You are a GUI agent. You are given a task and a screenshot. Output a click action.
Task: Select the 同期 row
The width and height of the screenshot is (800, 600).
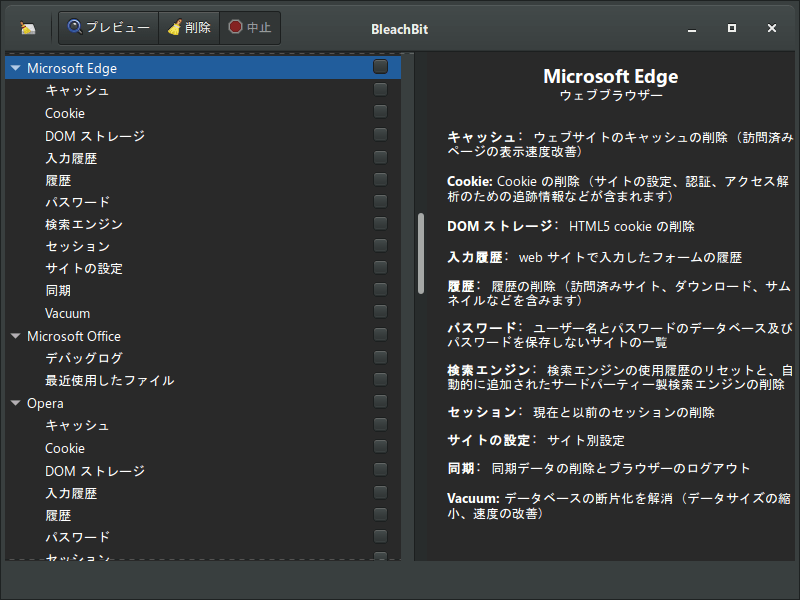coord(203,290)
